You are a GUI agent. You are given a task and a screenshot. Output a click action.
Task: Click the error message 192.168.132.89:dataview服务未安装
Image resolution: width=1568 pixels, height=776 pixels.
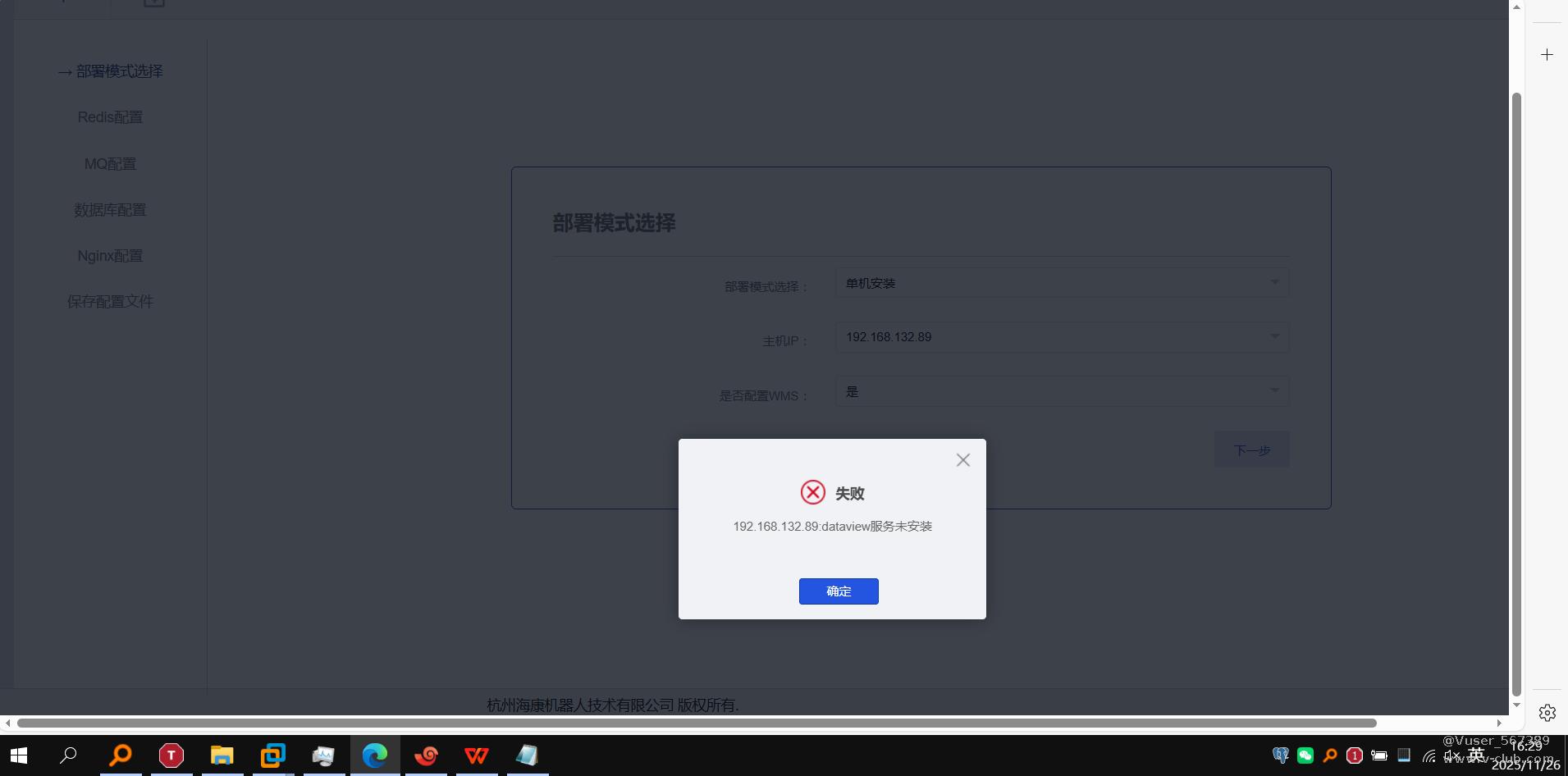pyautogui.click(x=832, y=527)
